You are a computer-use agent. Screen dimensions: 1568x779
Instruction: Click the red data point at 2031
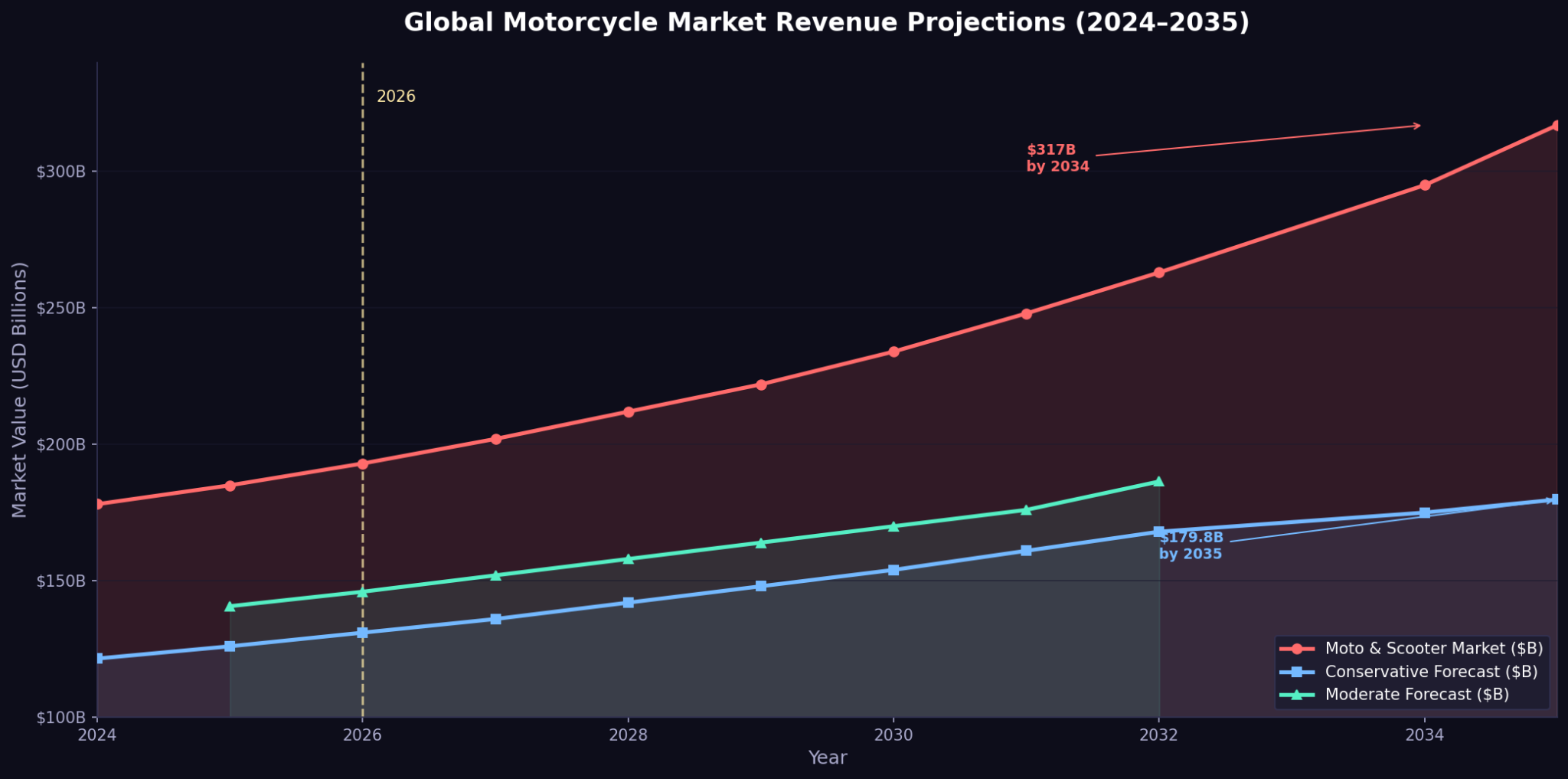point(1026,313)
